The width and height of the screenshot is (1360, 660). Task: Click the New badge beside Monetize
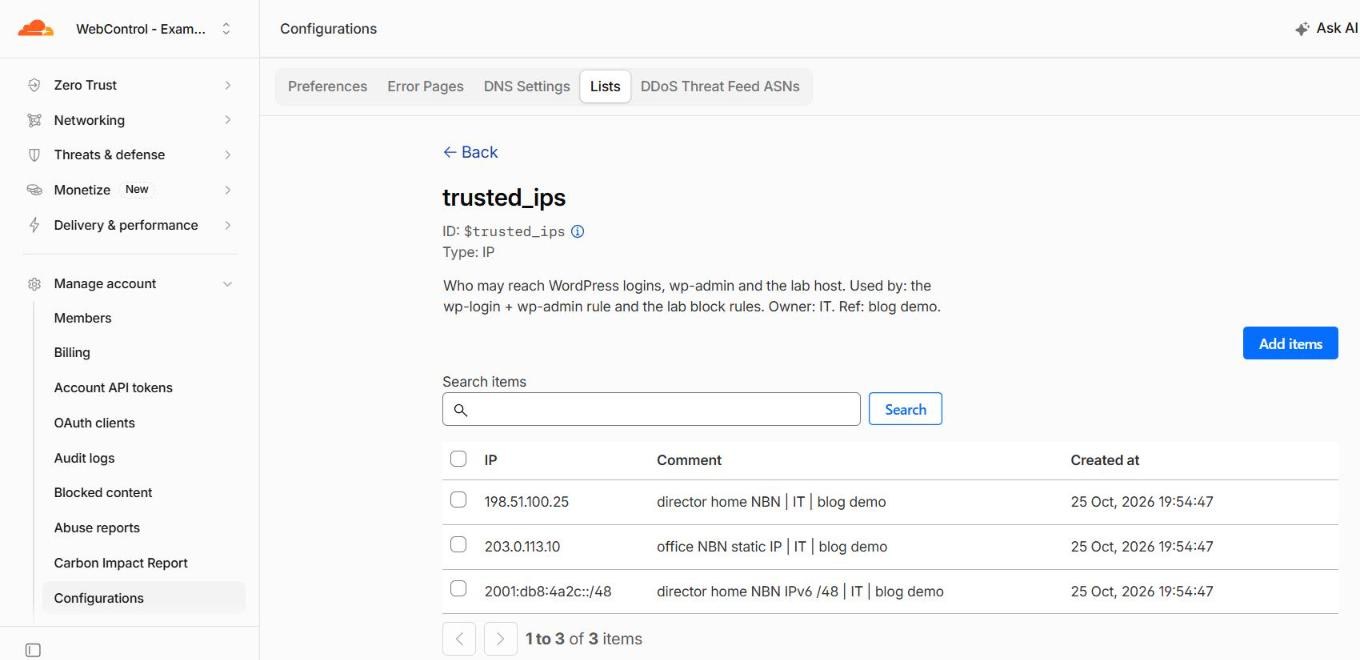click(x=137, y=190)
